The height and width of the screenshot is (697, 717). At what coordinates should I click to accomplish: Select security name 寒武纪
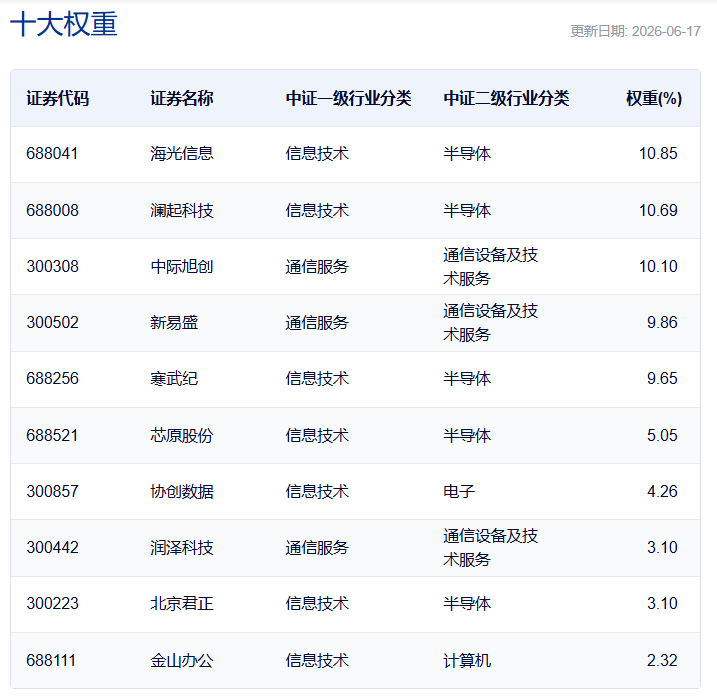click(x=174, y=379)
